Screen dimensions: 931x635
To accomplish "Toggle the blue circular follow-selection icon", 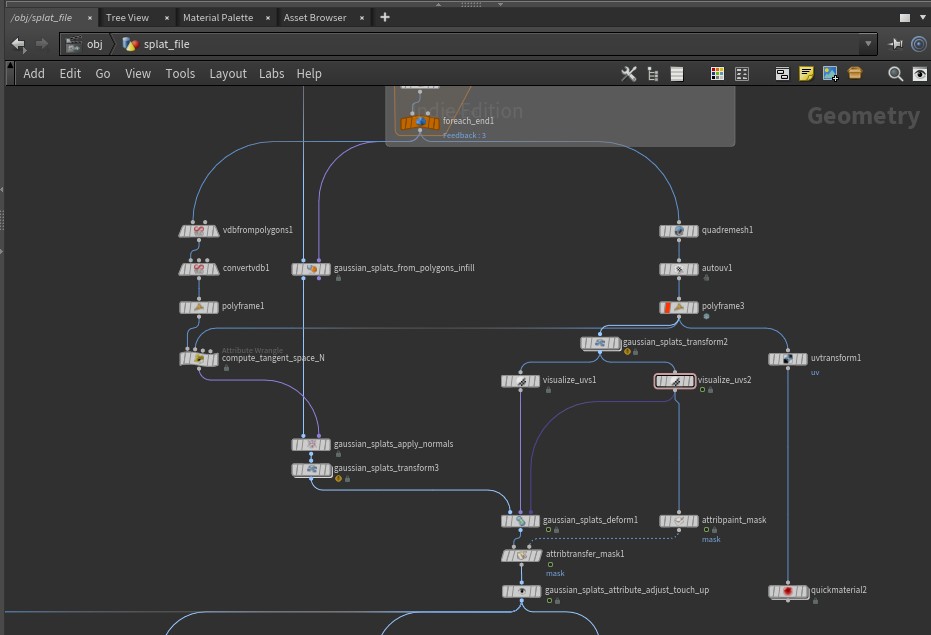I will pyautogui.click(x=918, y=44).
